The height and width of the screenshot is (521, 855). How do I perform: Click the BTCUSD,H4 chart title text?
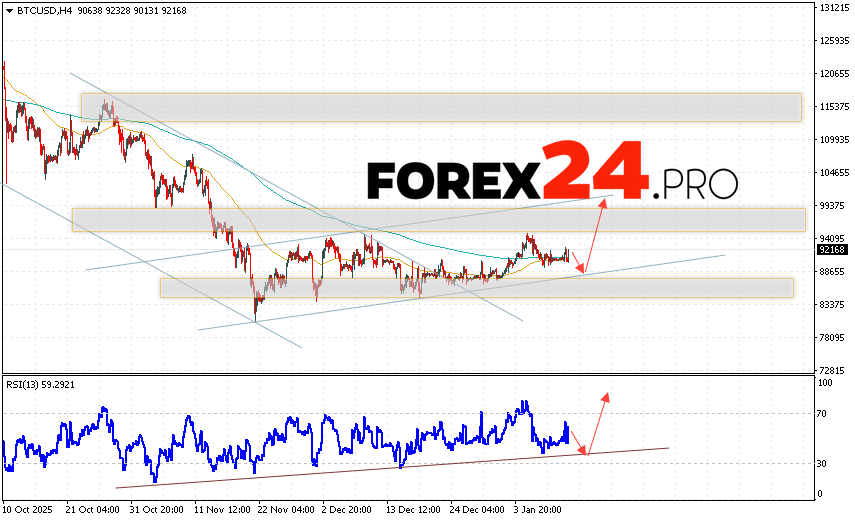pos(39,8)
